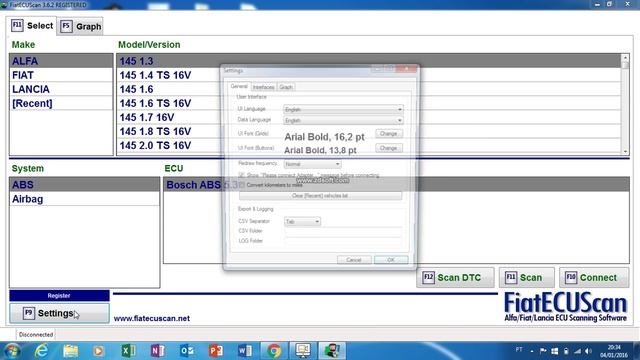Select ABS in the System list
Screen dimensions: 640x360
coord(84,185)
